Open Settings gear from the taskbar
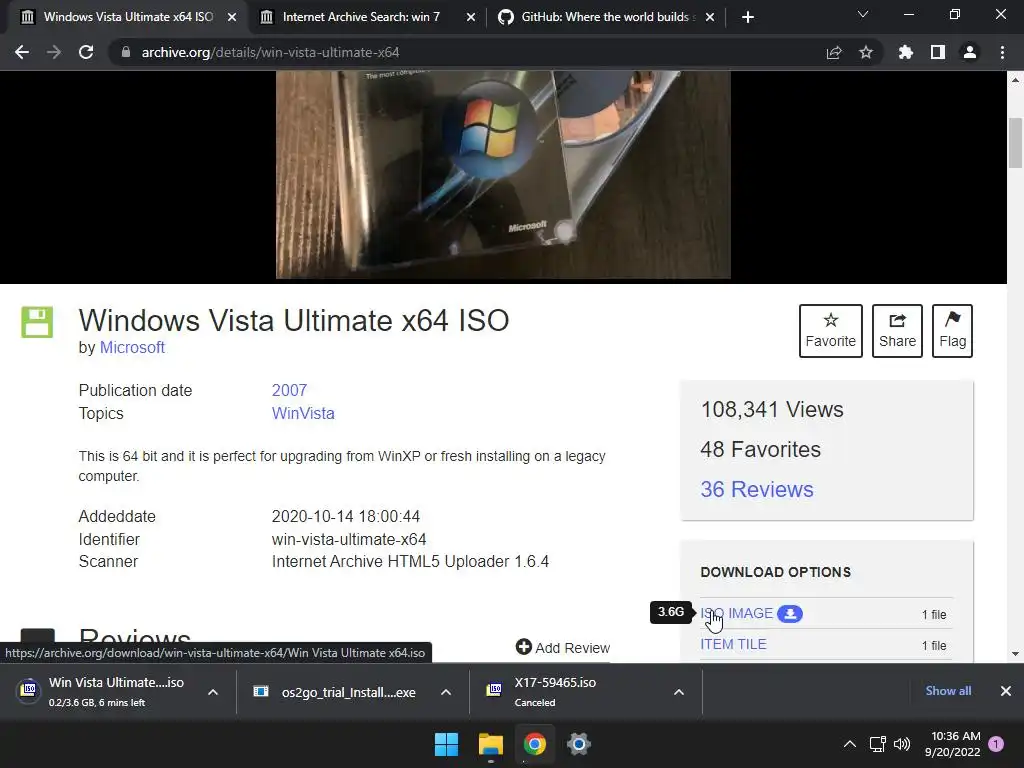This screenshot has height=768, width=1024. coord(579,744)
